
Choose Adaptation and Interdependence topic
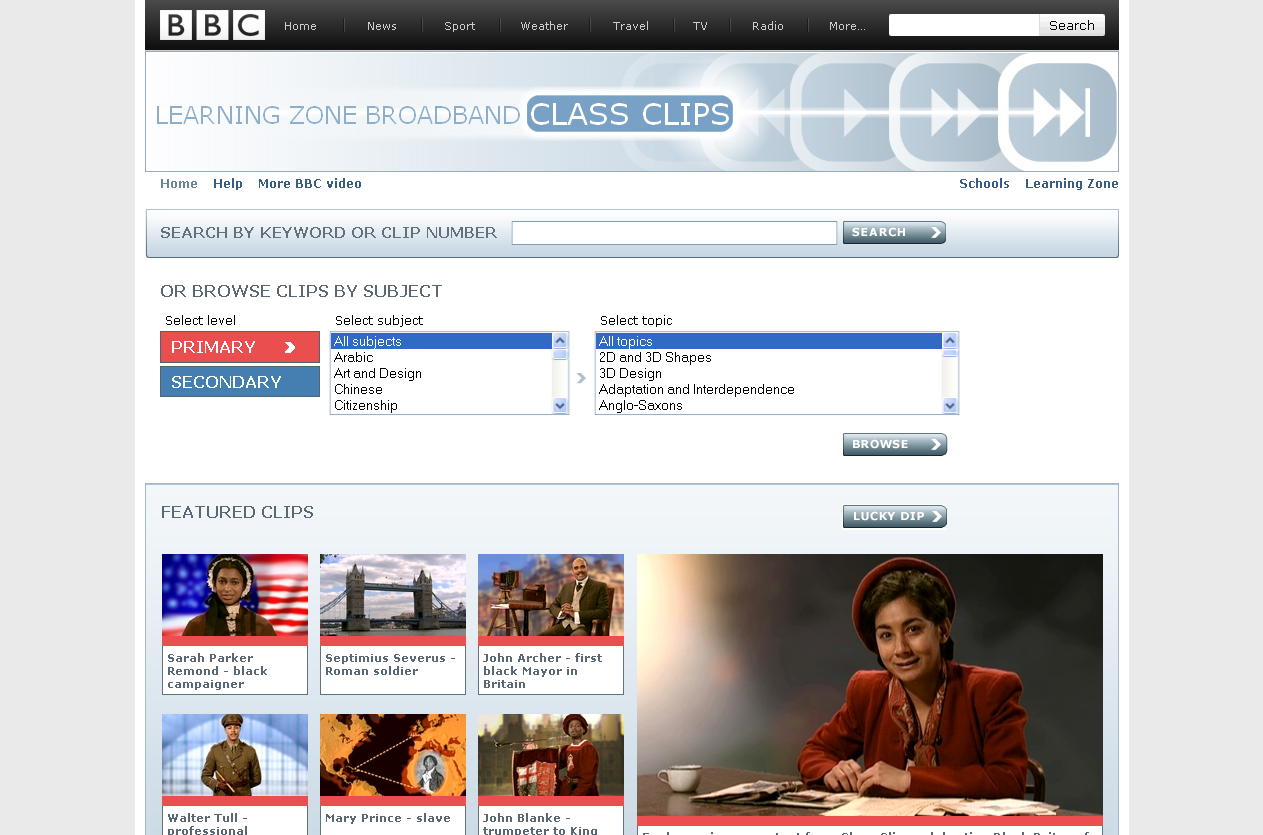[769, 389]
